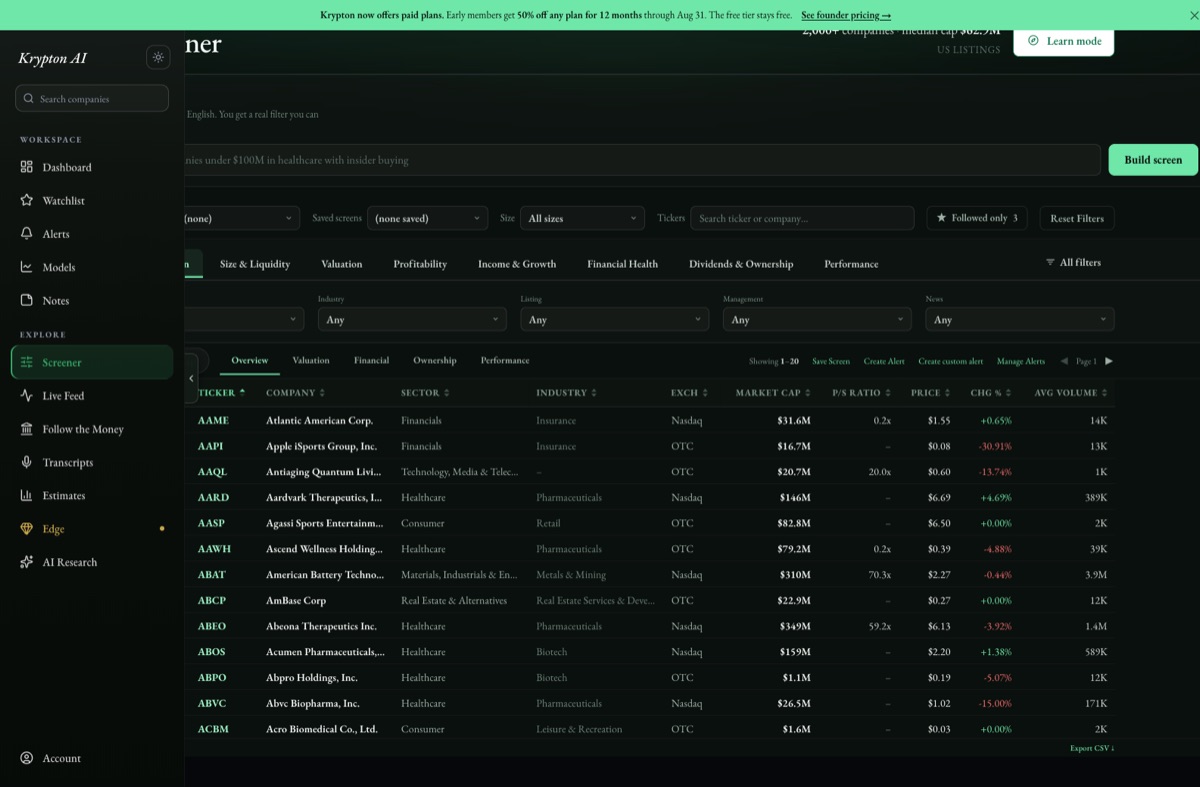The height and width of the screenshot is (787, 1200).
Task: Click Export CSV link
Action: pos(1092,748)
